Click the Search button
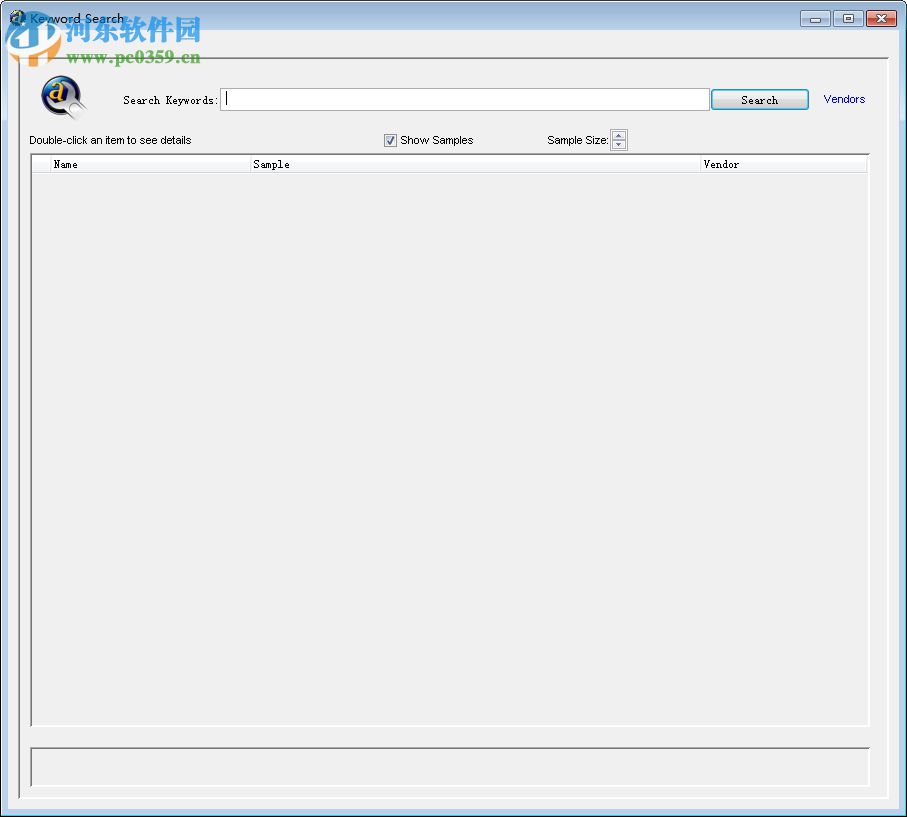The width and height of the screenshot is (907, 817). click(759, 100)
